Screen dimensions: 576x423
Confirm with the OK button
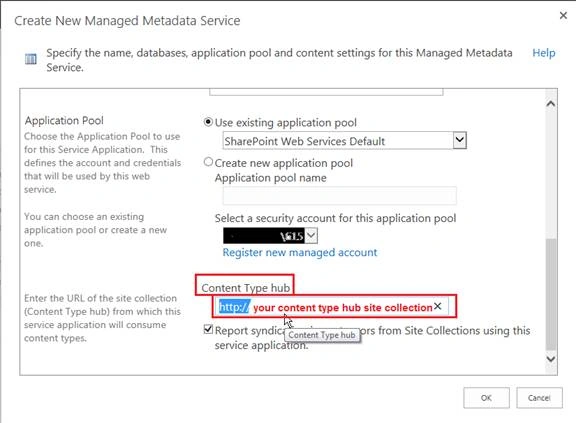[x=486, y=398]
